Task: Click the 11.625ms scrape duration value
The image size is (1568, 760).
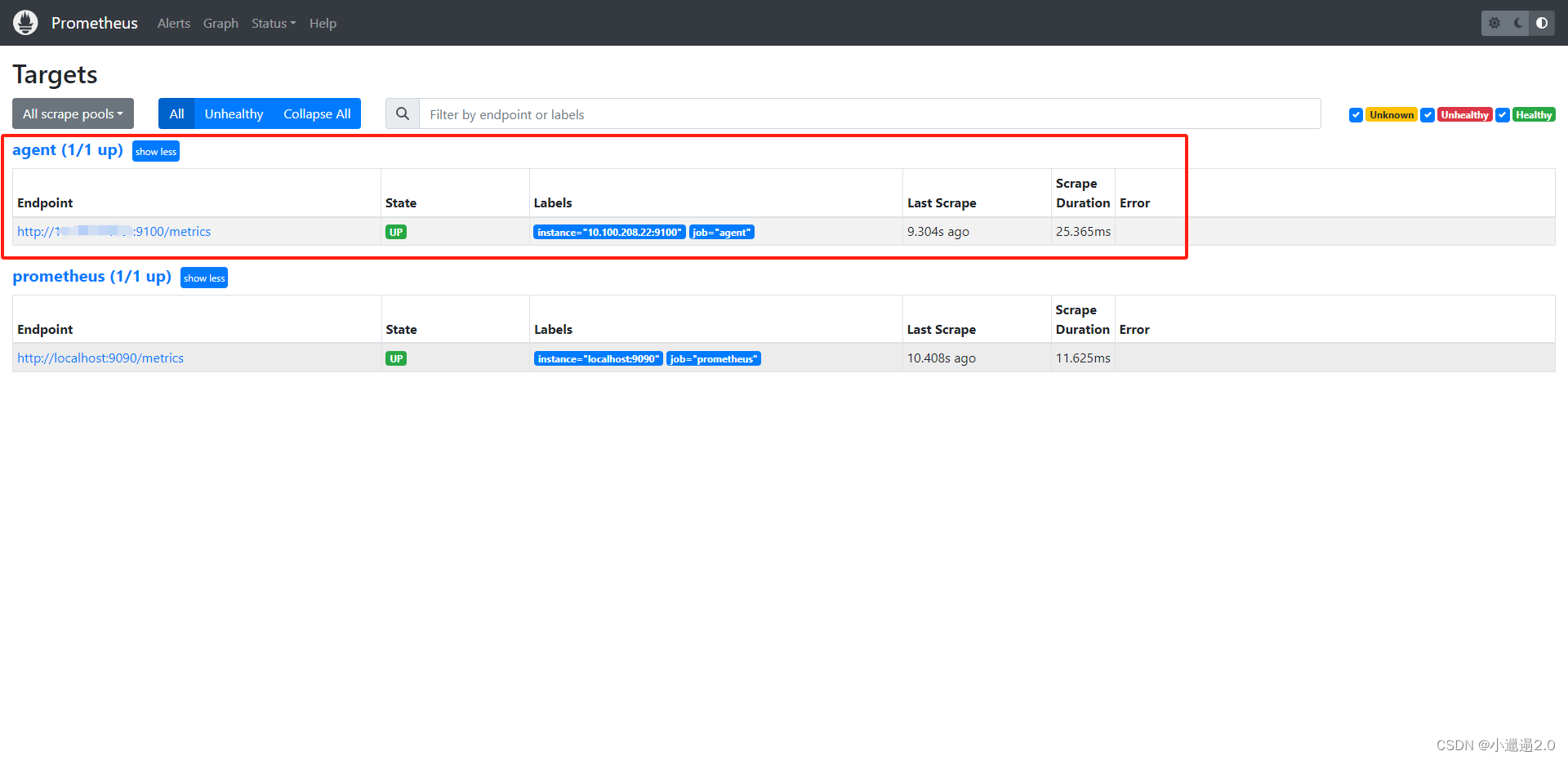Action: 1083,358
